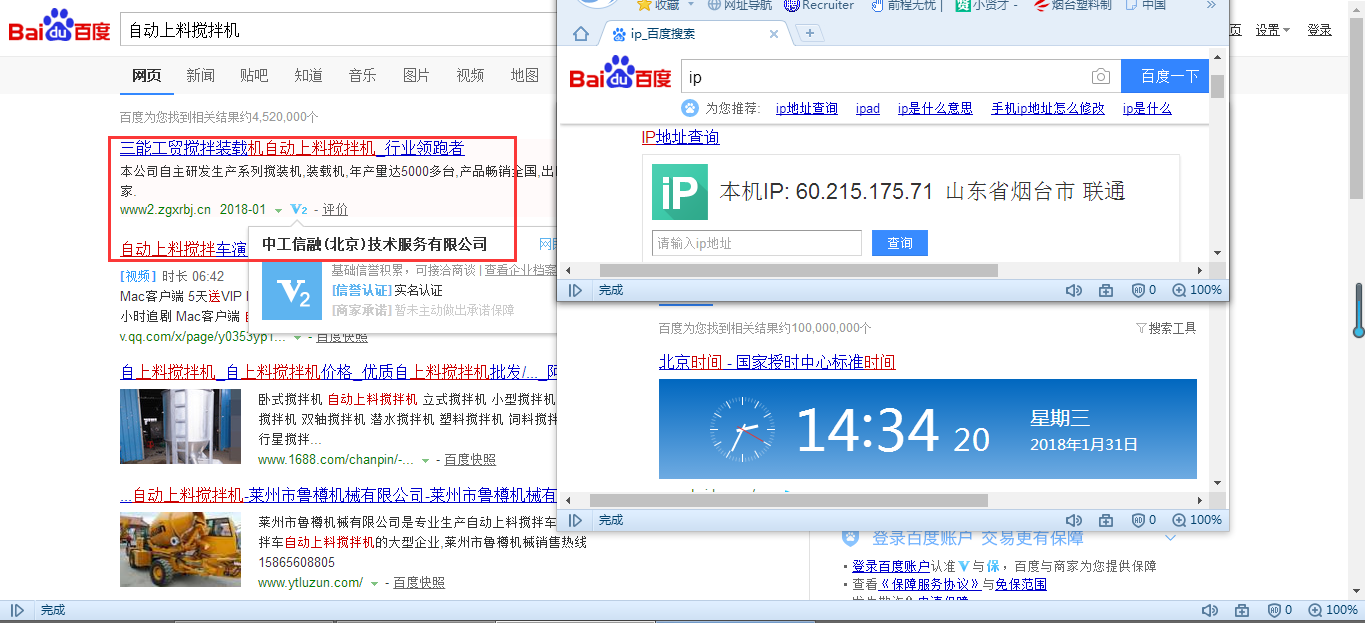This screenshot has width=1365, height=623.
Task: Click the 请输入ip地址 input field
Action: [757, 243]
